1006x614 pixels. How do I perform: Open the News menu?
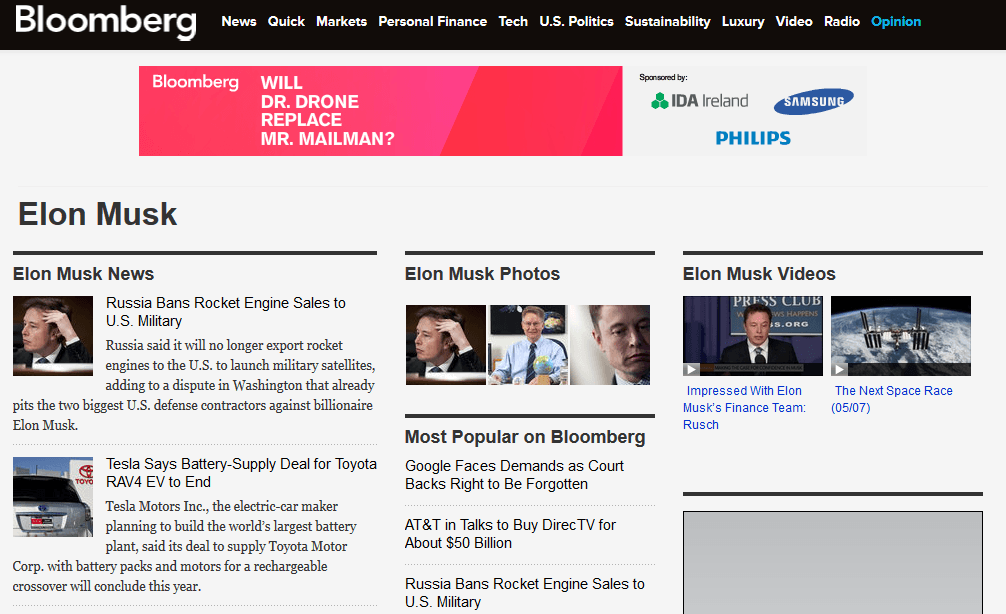tap(239, 21)
